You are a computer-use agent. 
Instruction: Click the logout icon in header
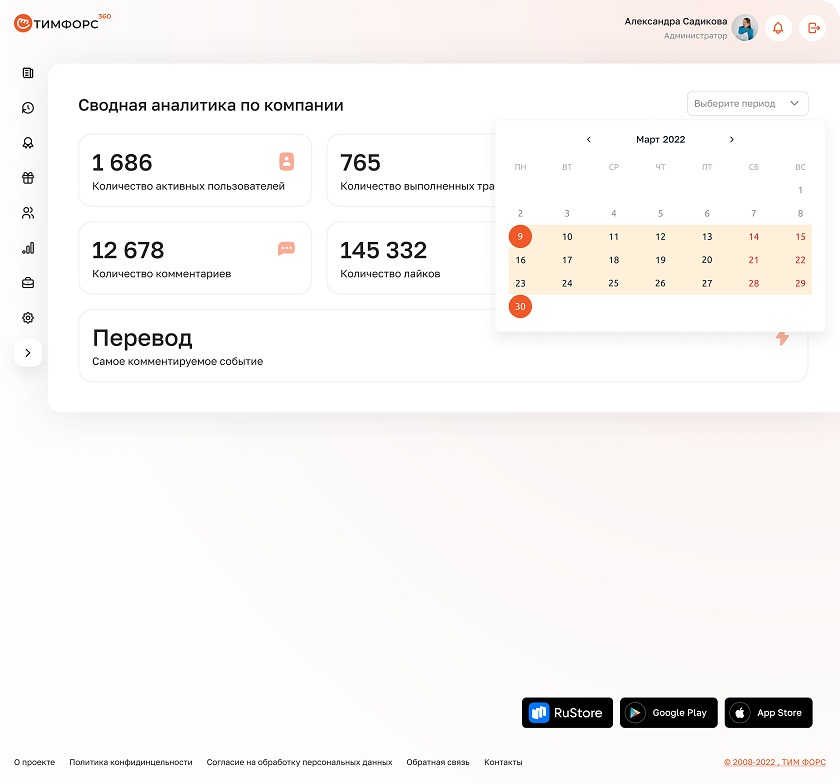[813, 28]
